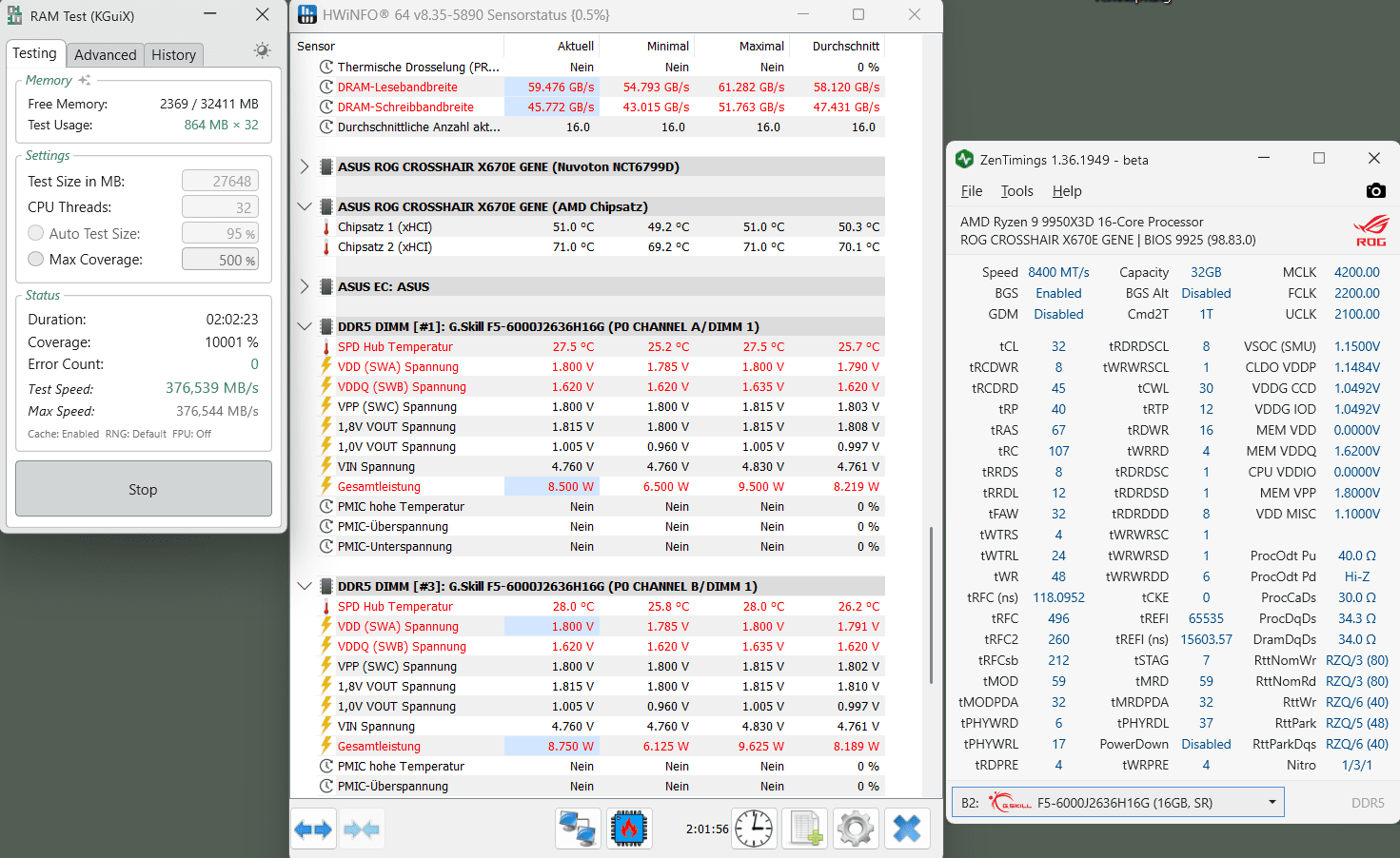Viewport: 1400px width, 858px height.
Task: Click the Aktuell column header
Action: coord(552,46)
